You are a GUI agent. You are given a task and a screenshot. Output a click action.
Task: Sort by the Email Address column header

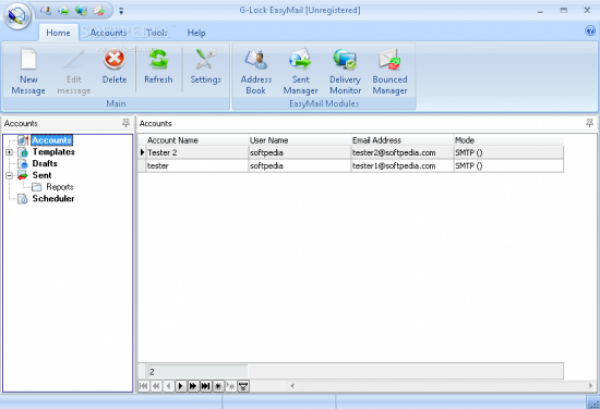coord(402,140)
